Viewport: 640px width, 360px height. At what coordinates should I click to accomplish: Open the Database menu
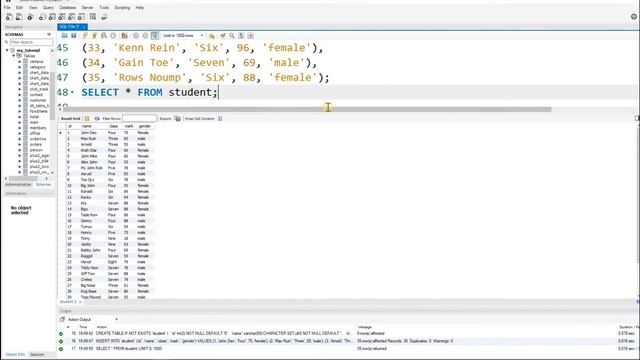(x=68, y=7)
